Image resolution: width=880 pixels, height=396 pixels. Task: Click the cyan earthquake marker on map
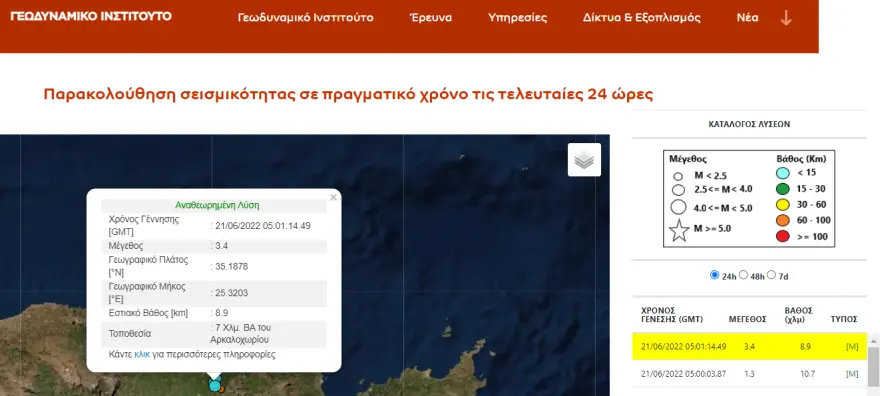214,385
